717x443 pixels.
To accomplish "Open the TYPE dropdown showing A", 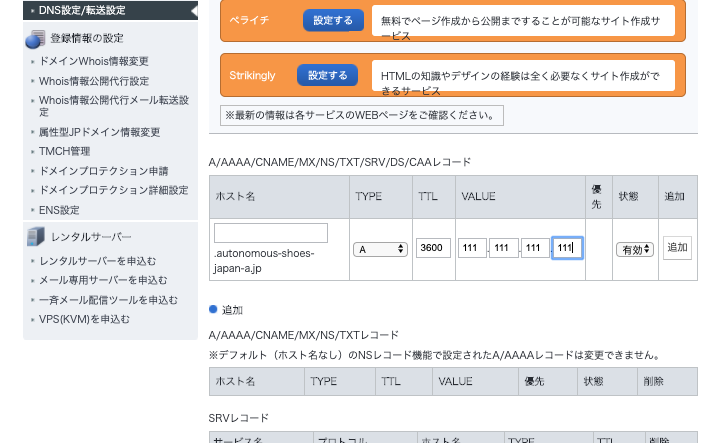I will (379, 249).
